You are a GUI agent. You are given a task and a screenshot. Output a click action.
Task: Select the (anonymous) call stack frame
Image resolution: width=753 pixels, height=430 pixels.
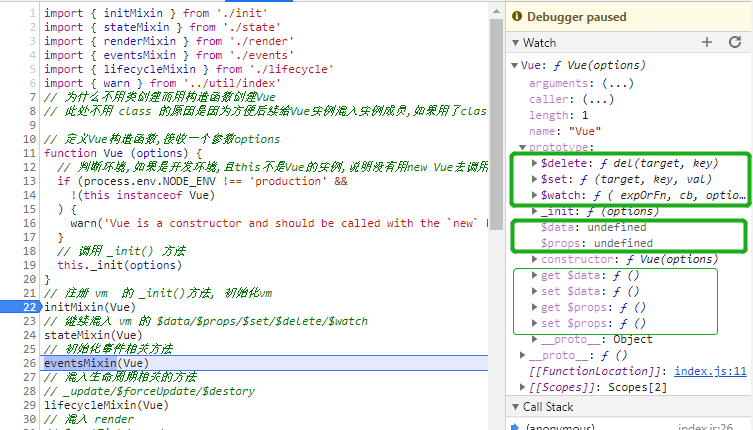coord(560,426)
